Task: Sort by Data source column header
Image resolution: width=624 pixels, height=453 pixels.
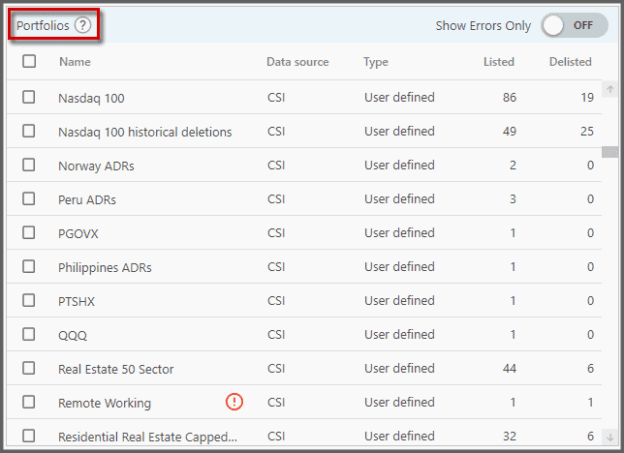Action: coord(297,62)
